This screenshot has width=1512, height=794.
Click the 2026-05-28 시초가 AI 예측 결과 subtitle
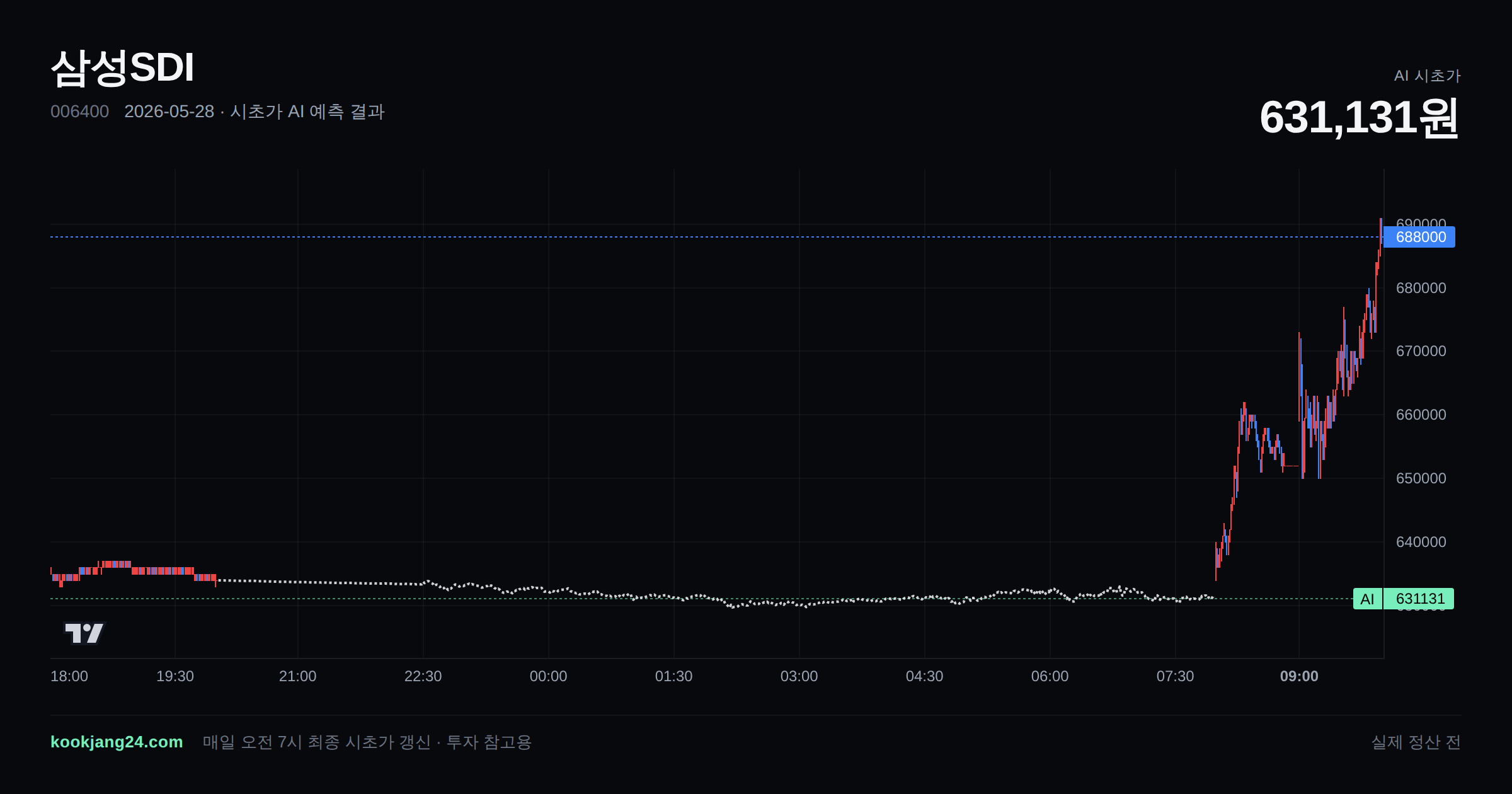point(255,112)
